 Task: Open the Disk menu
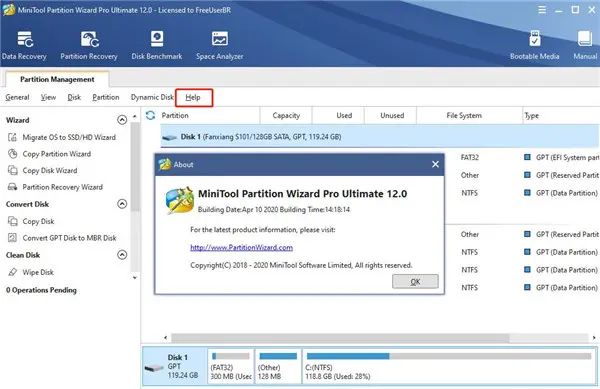pyautogui.click(x=74, y=97)
